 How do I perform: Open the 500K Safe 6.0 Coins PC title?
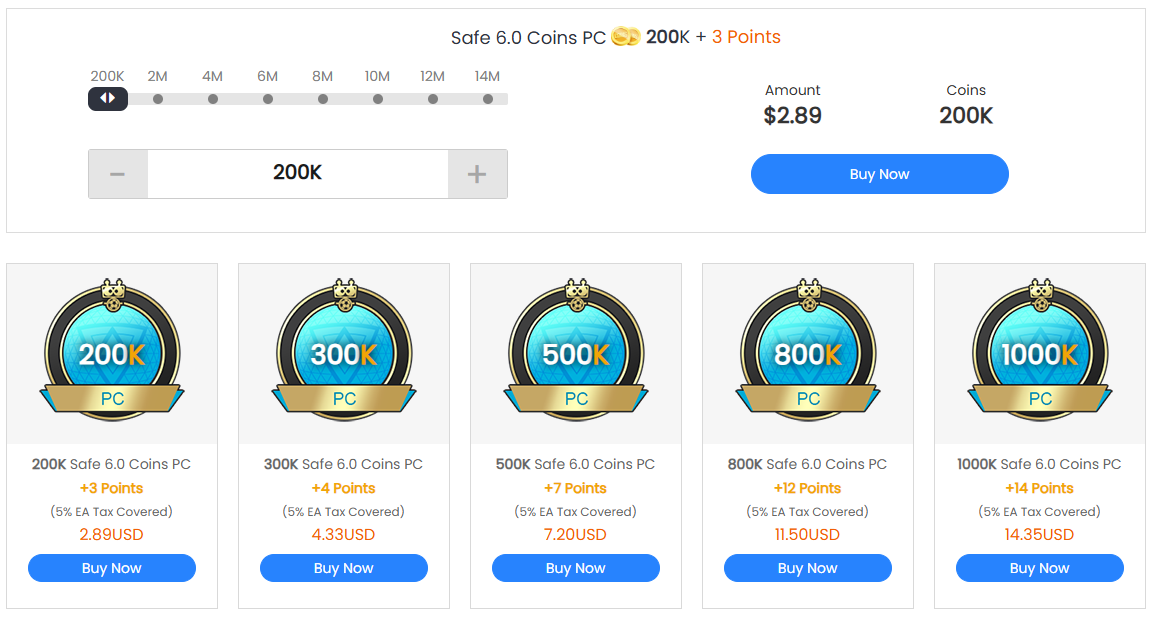point(576,464)
